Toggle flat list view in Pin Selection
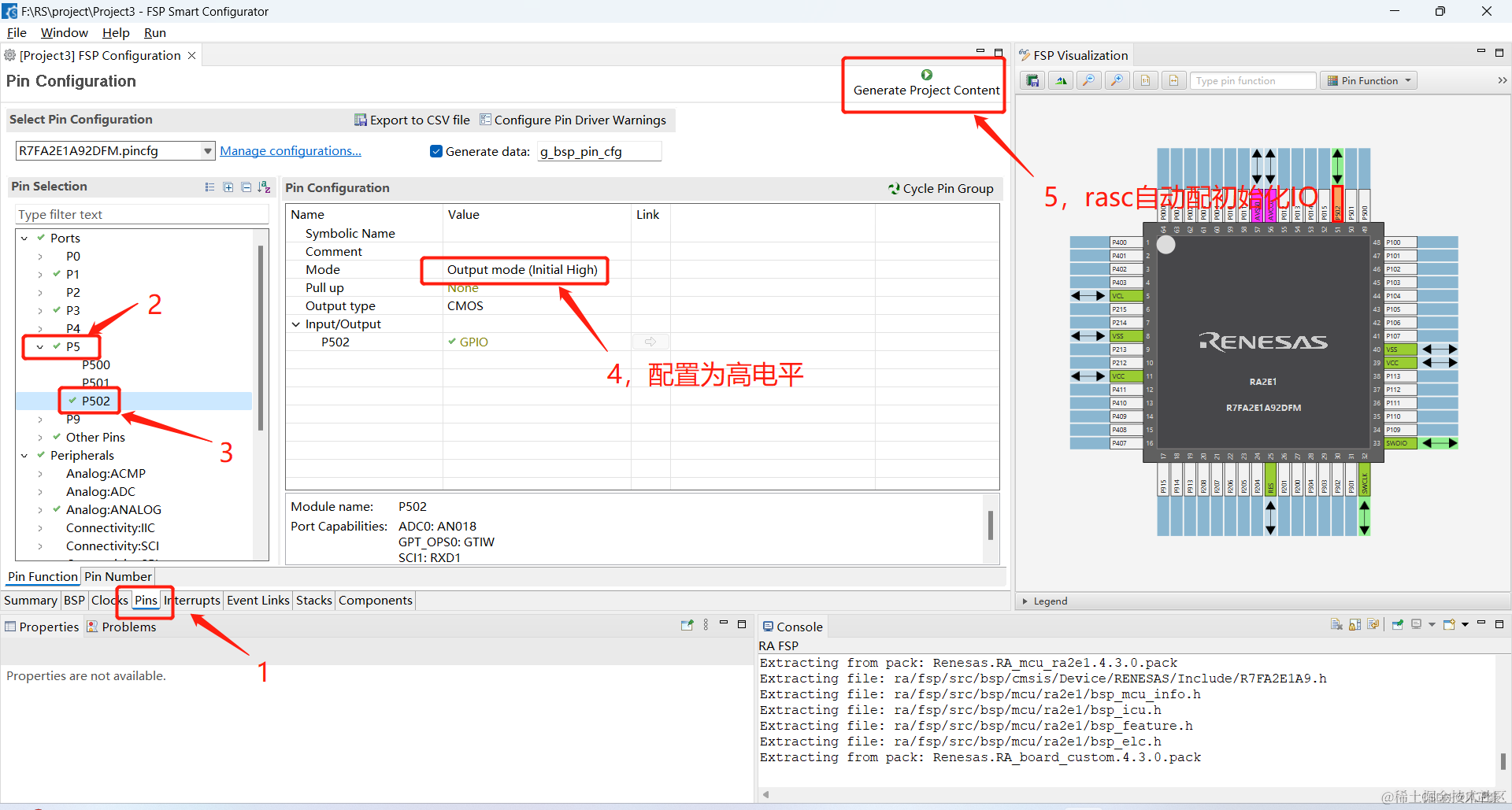1512x810 pixels. pyautogui.click(x=209, y=187)
